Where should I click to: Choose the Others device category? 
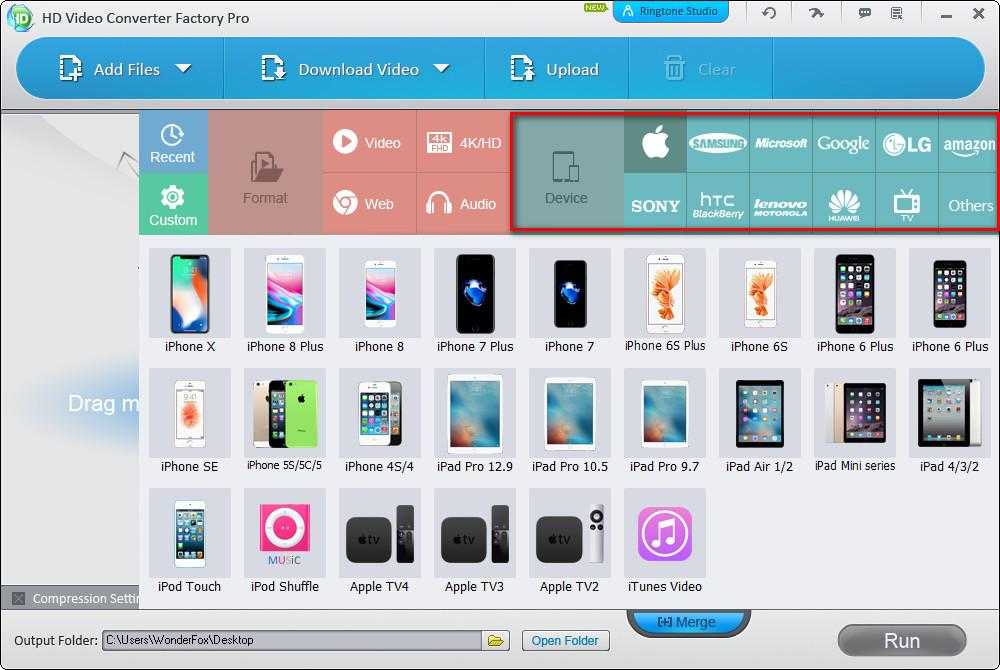pyautogui.click(x=968, y=205)
